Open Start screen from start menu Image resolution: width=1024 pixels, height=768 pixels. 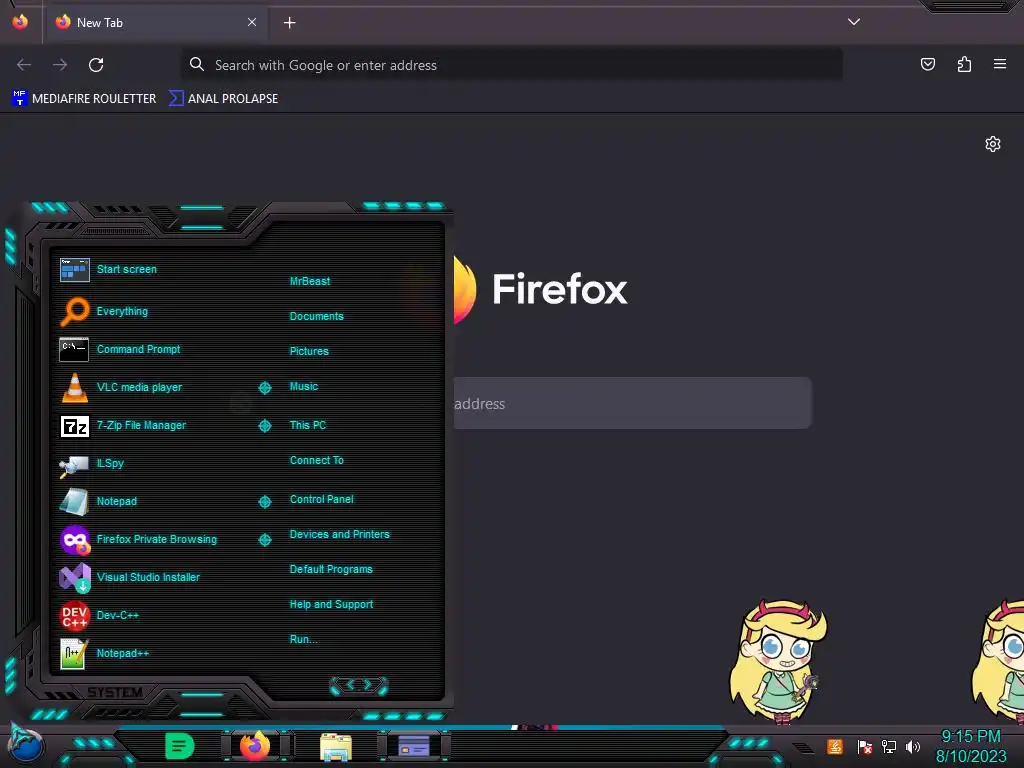tap(108, 269)
